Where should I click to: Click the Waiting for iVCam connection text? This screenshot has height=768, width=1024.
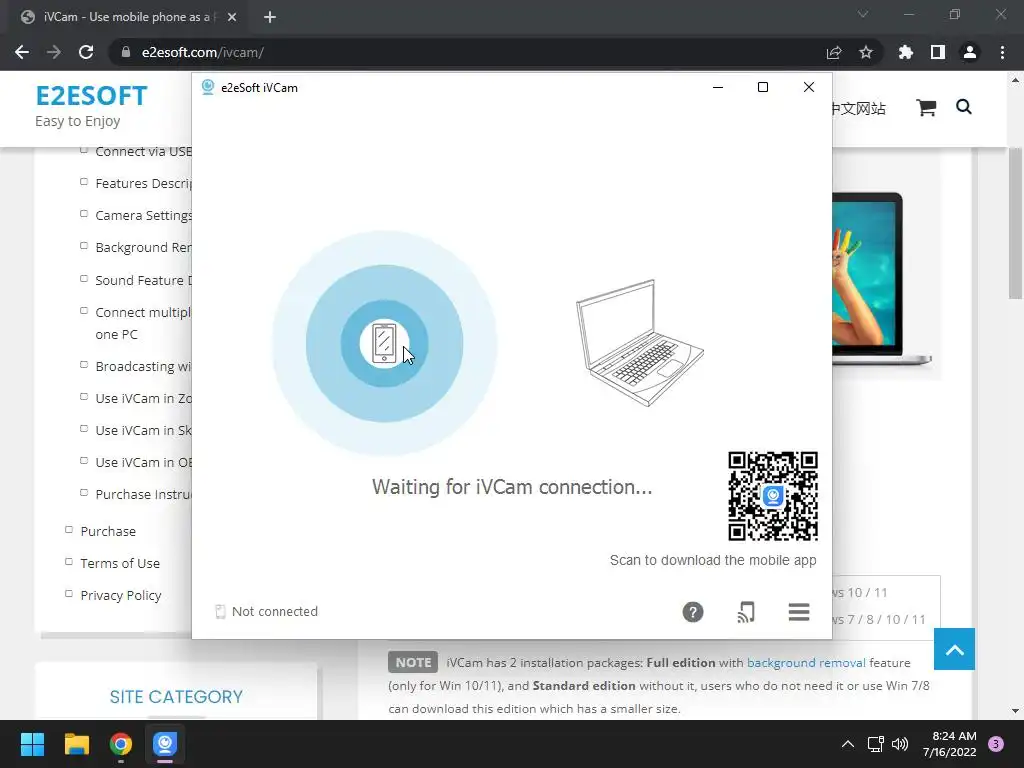(512, 487)
